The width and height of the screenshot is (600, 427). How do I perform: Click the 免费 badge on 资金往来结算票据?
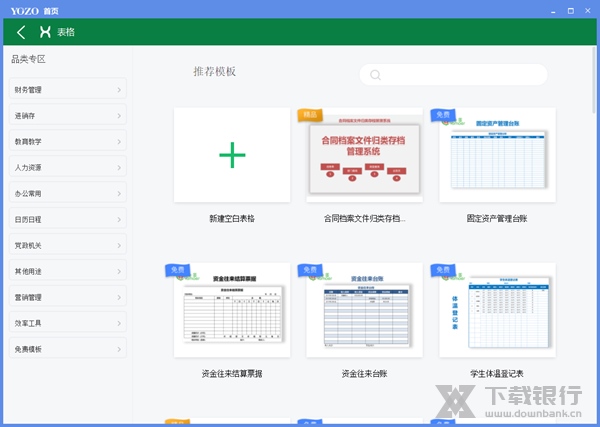click(178, 270)
